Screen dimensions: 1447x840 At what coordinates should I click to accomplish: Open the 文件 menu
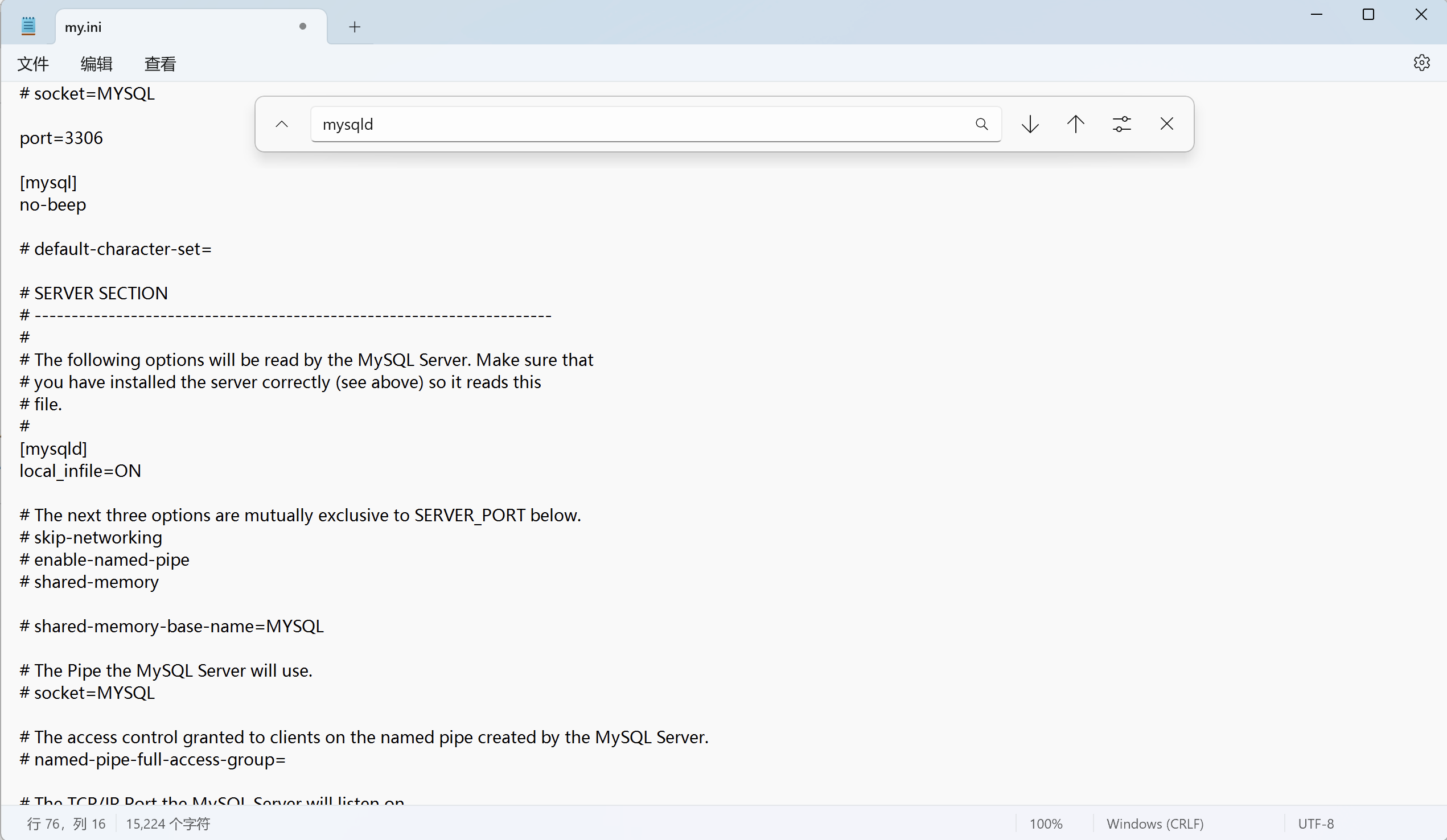pyautogui.click(x=32, y=64)
